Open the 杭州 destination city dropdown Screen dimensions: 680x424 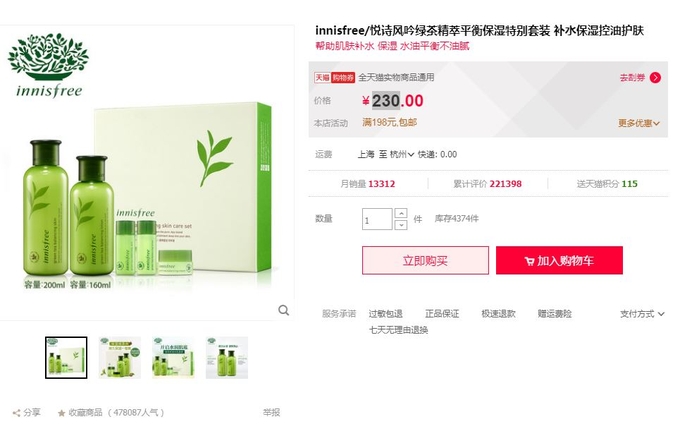(x=402, y=154)
